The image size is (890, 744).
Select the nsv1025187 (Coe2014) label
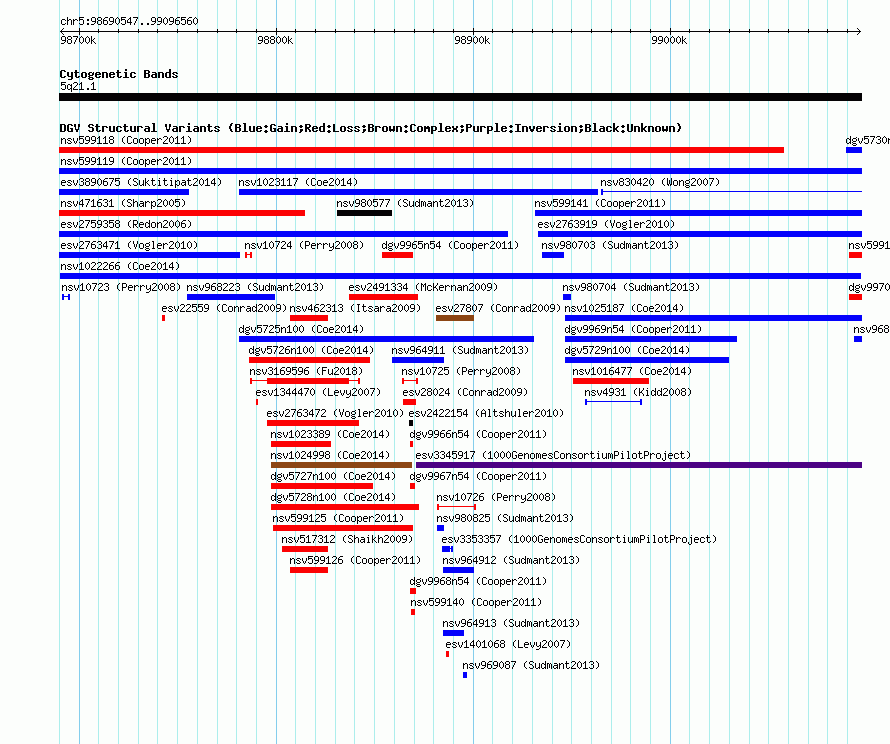[624, 308]
